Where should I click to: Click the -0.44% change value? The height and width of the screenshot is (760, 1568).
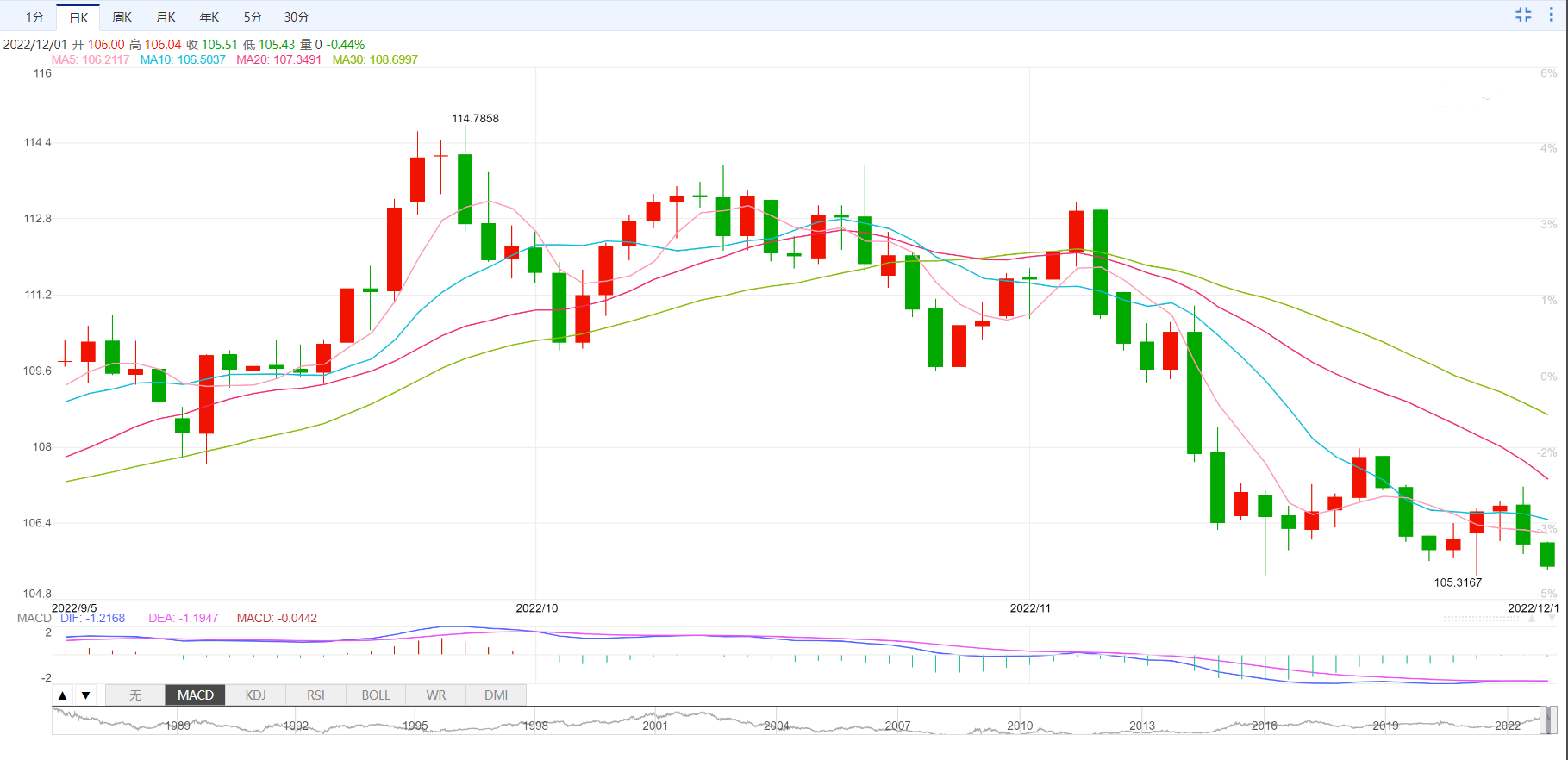coord(346,45)
